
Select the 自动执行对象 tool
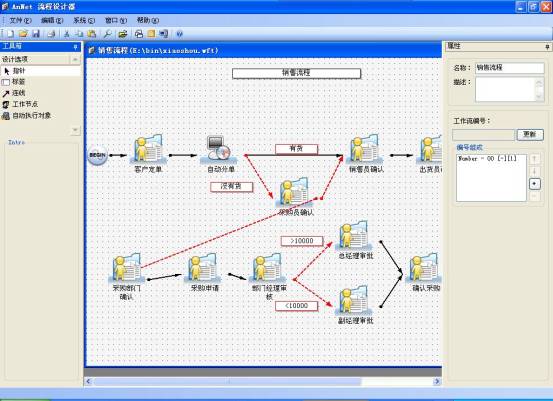pos(26,116)
